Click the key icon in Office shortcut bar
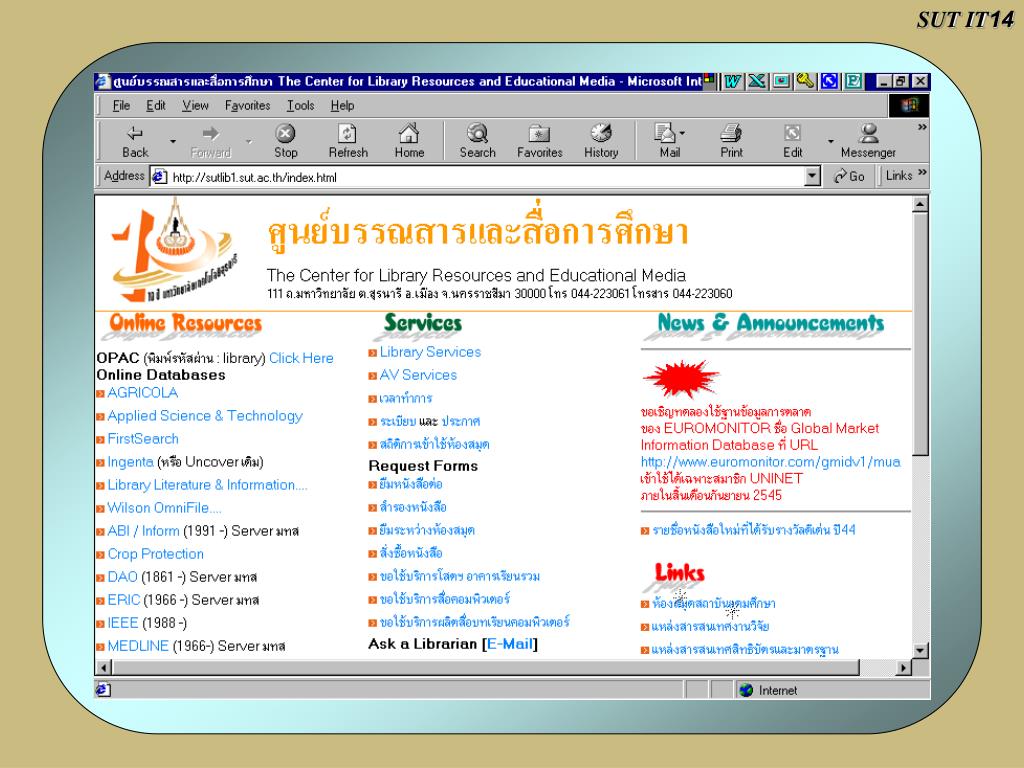This screenshot has height=768, width=1024. 805,81
